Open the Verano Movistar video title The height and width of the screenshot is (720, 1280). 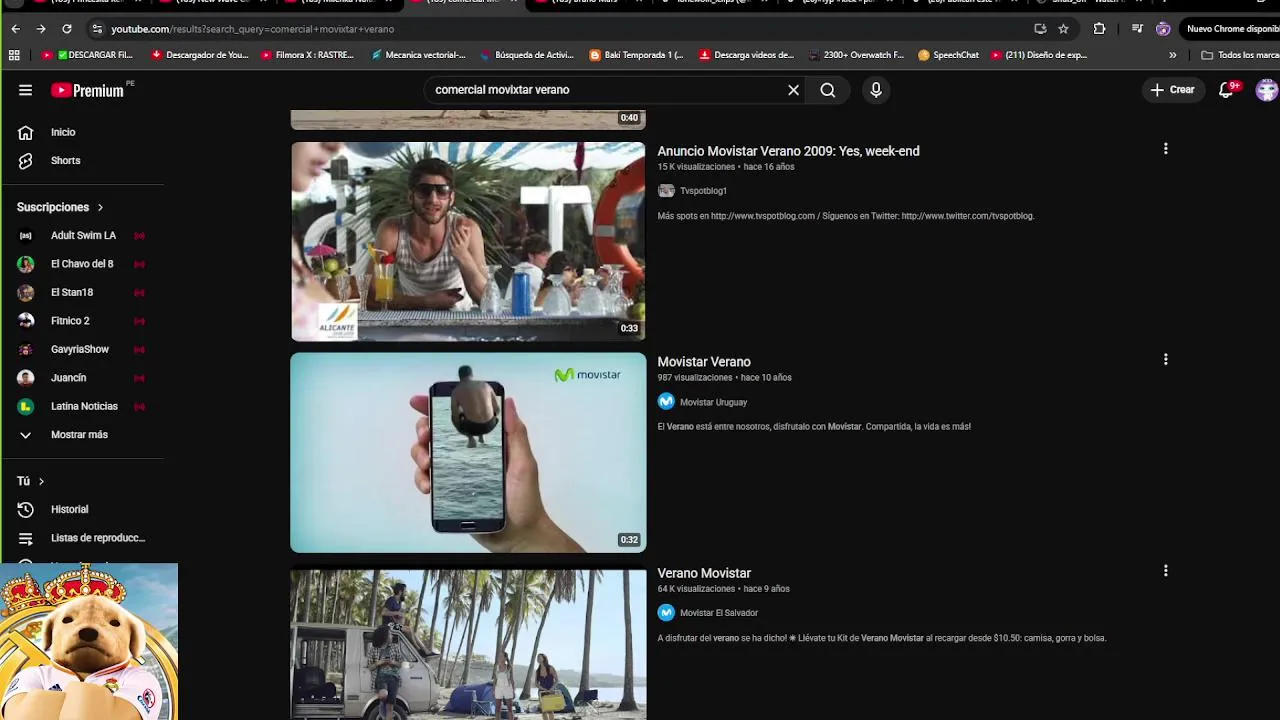click(704, 573)
